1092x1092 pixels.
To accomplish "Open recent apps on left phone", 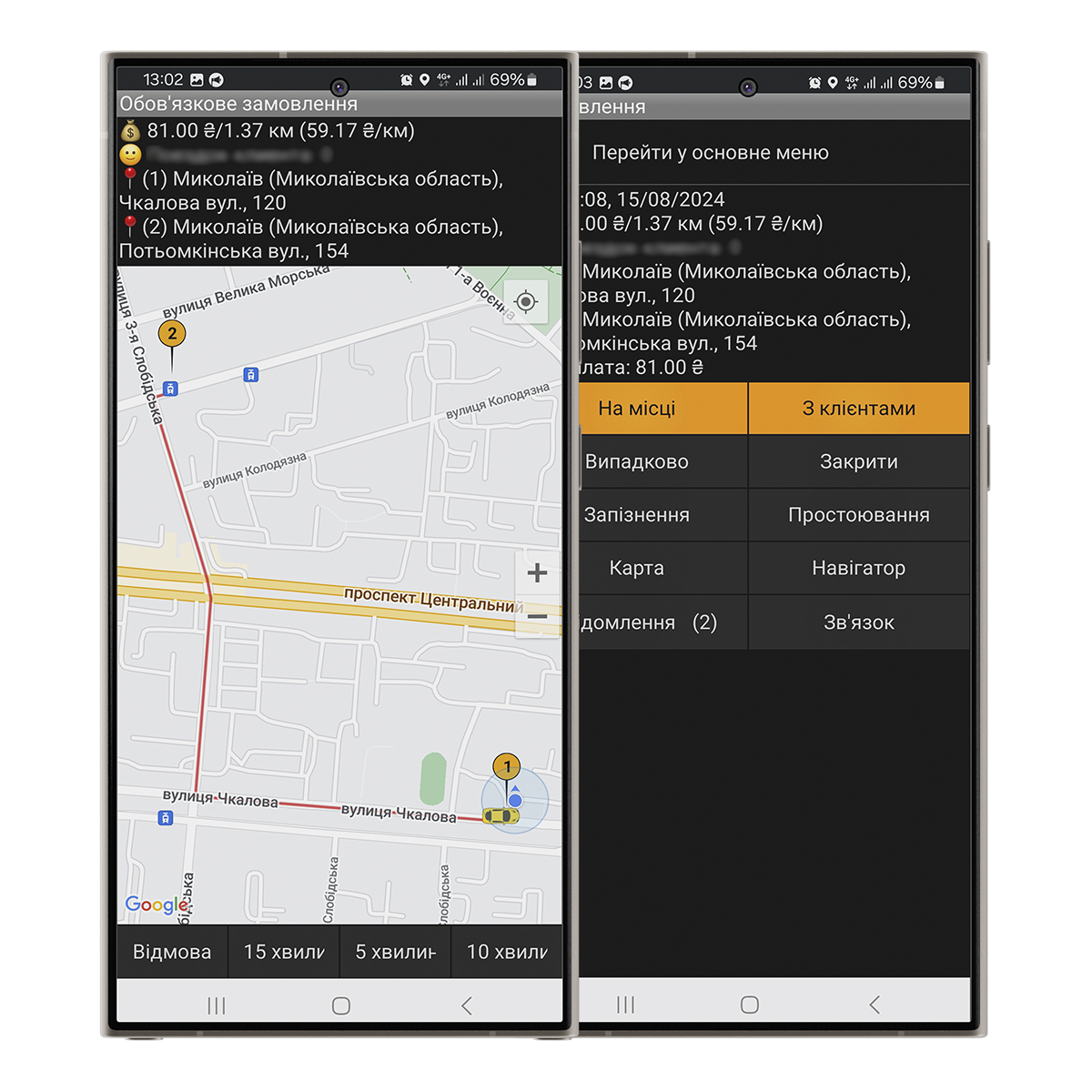I will [x=216, y=1006].
